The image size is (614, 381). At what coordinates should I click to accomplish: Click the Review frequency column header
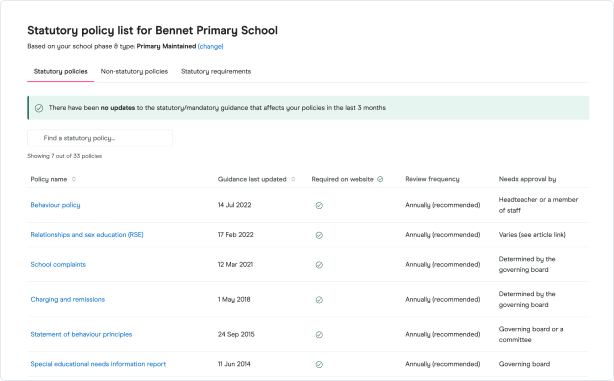pos(432,179)
